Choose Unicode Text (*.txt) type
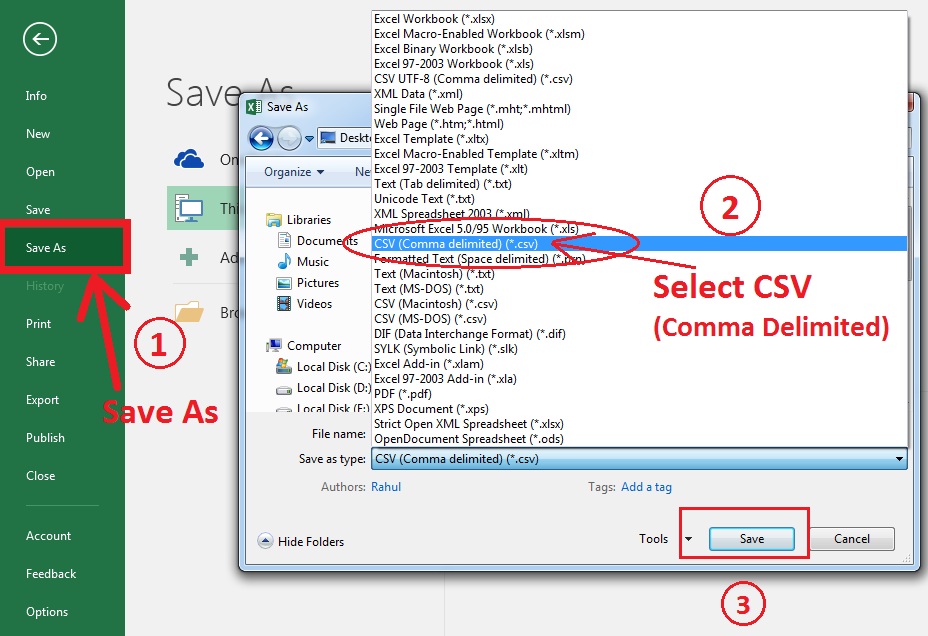928x636 pixels. (x=639, y=199)
